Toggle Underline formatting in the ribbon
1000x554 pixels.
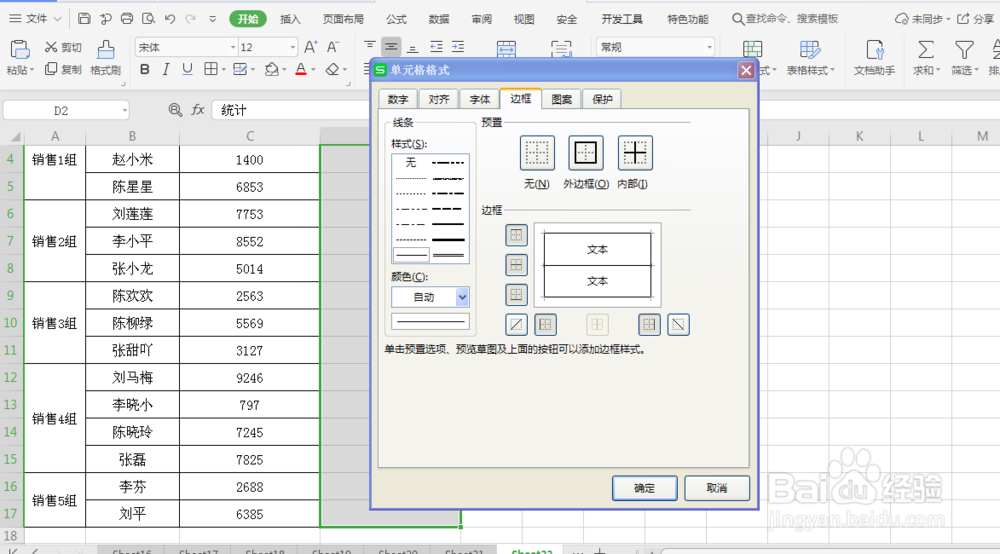[x=187, y=69]
